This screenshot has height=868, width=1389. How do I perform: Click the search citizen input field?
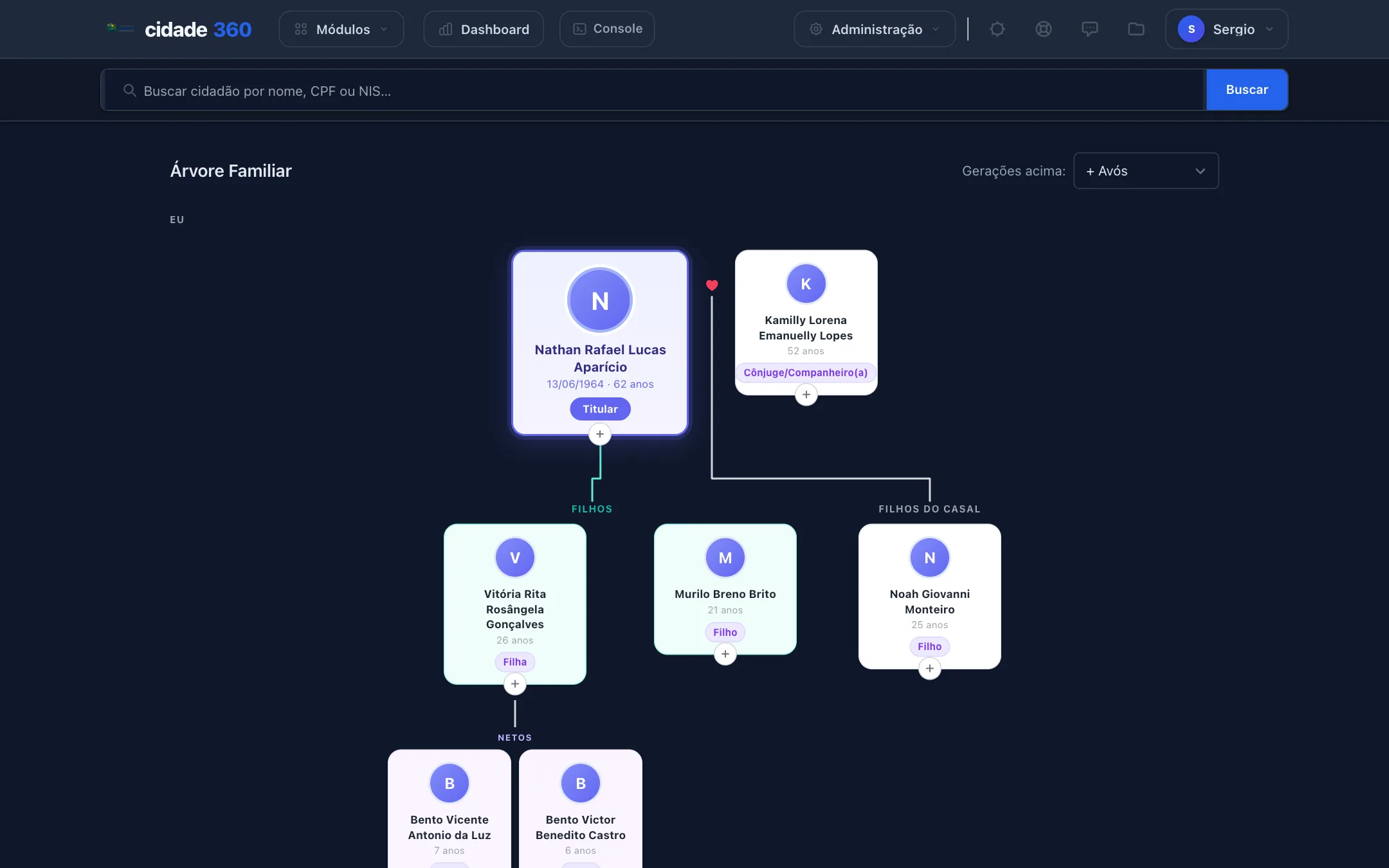point(653,90)
